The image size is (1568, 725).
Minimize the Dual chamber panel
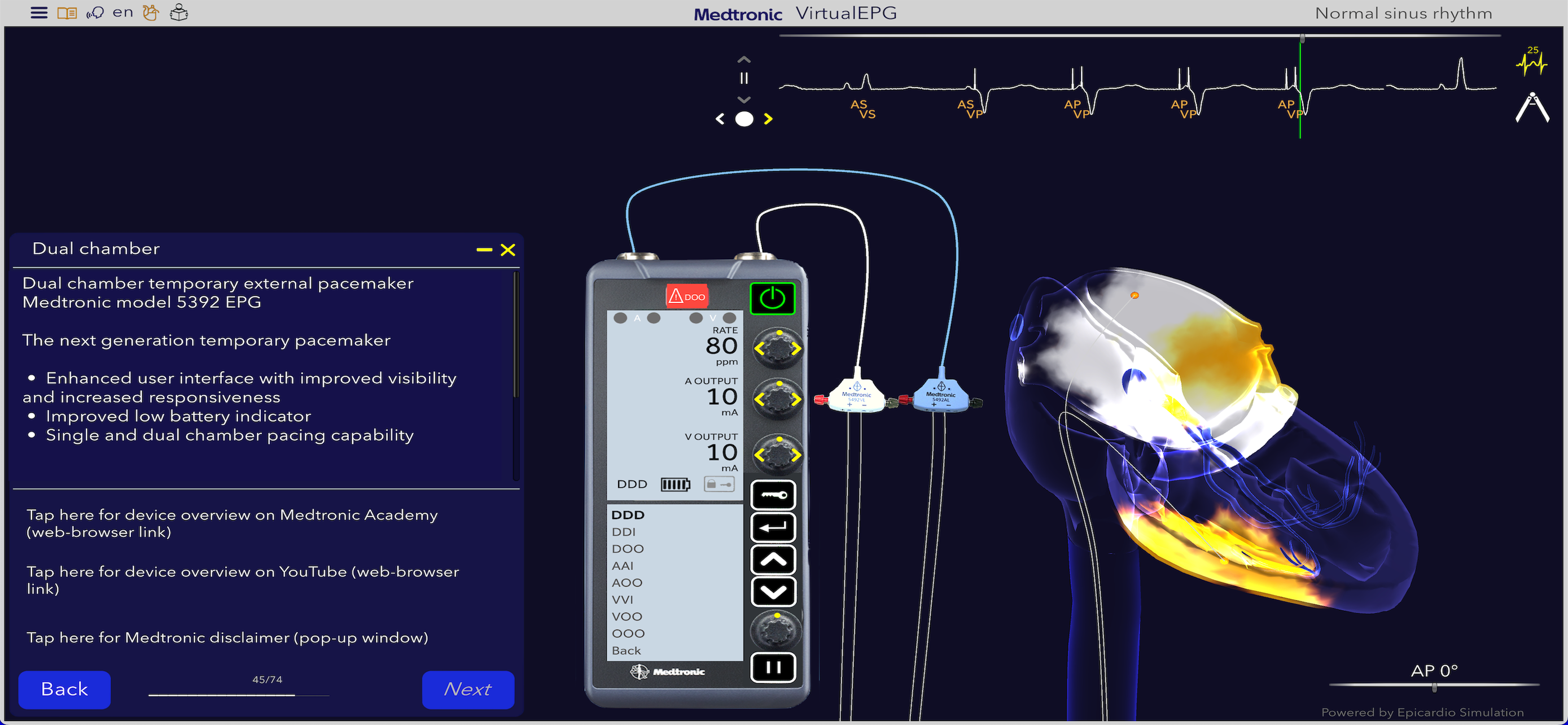click(484, 250)
